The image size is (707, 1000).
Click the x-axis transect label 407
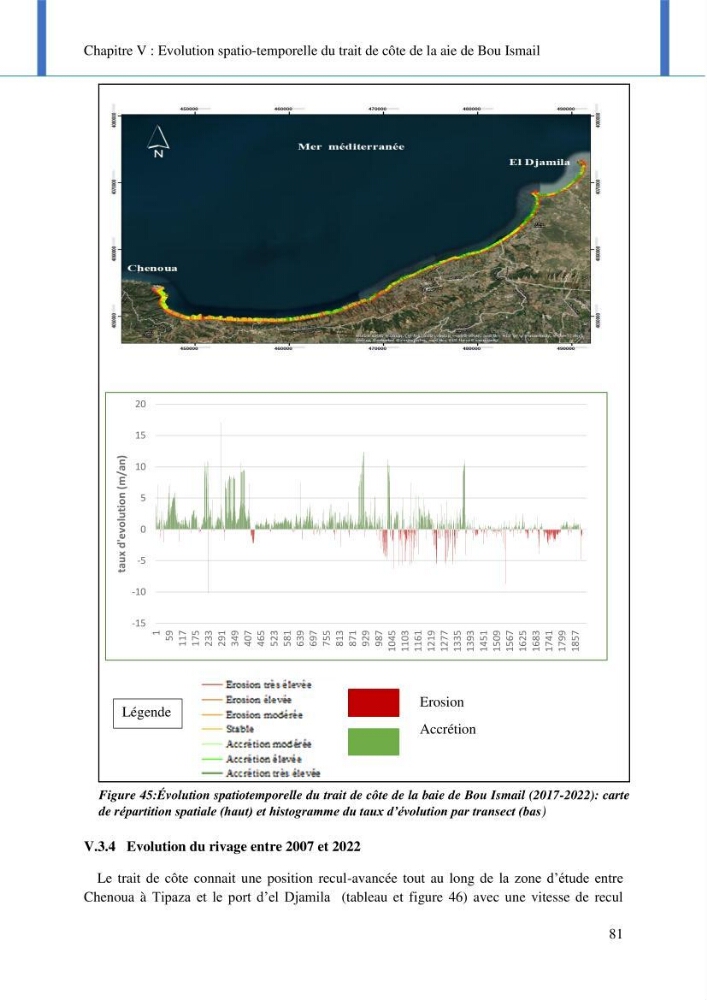pos(248,638)
